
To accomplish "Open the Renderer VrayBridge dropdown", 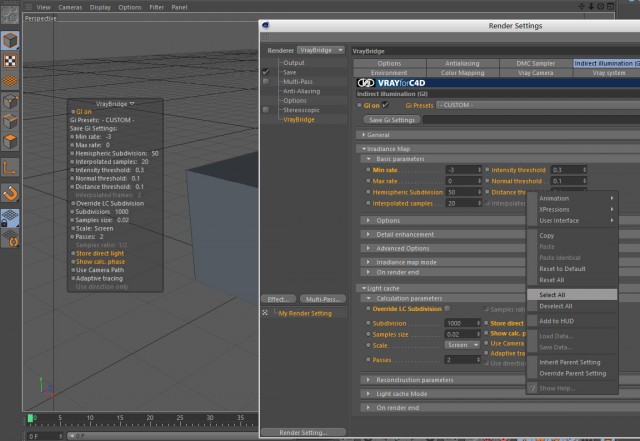I will [321, 50].
